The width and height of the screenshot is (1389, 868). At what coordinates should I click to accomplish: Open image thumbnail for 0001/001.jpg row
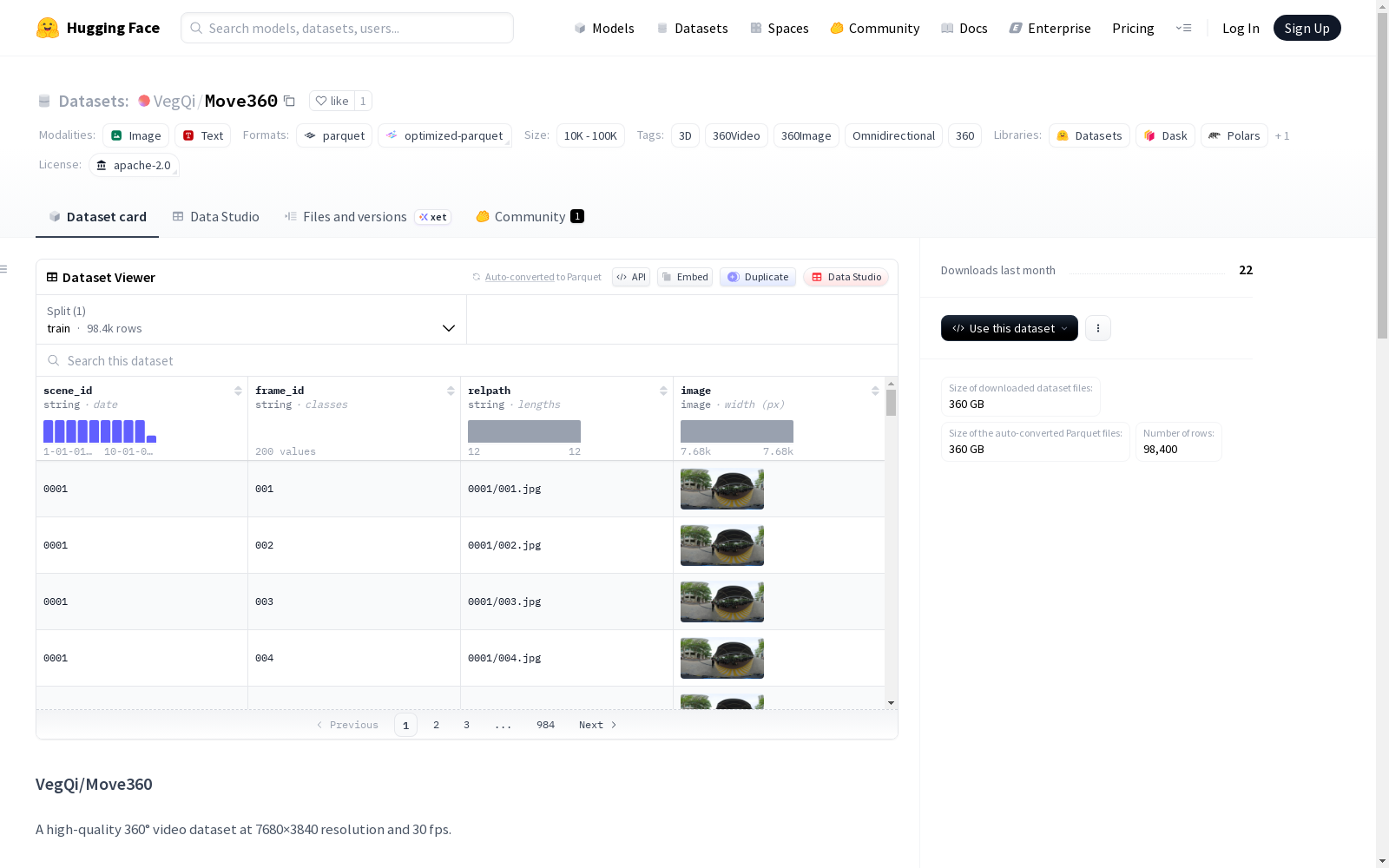pyautogui.click(x=722, y=489)
